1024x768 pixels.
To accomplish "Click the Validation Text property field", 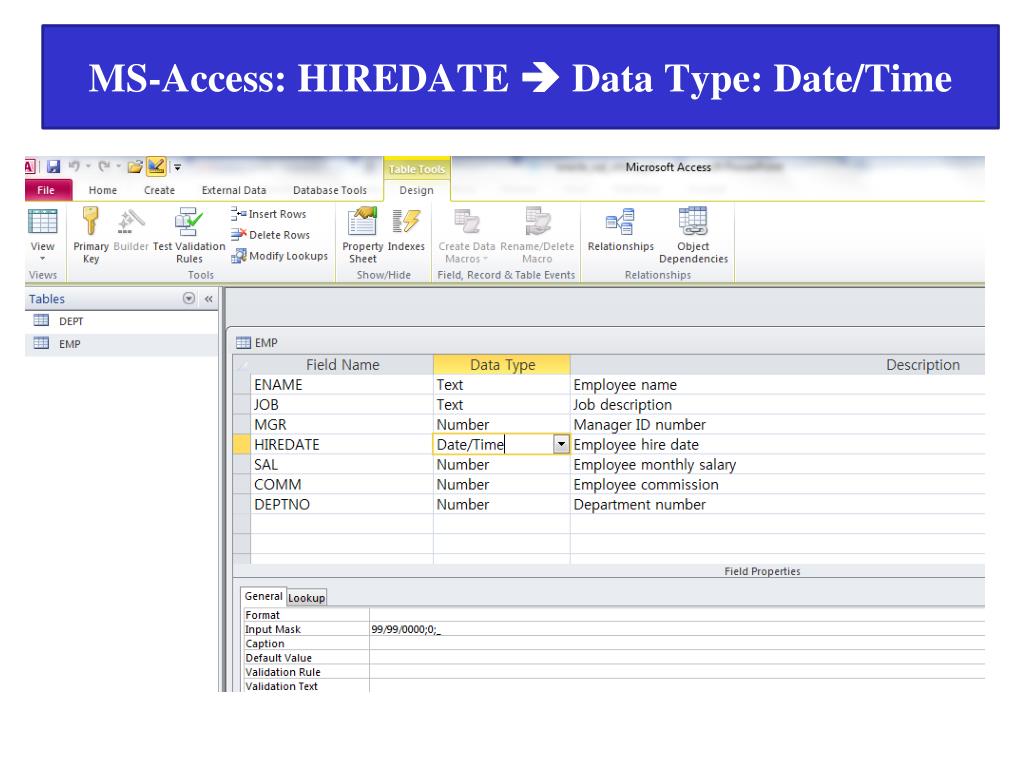I will click(677, 686).
